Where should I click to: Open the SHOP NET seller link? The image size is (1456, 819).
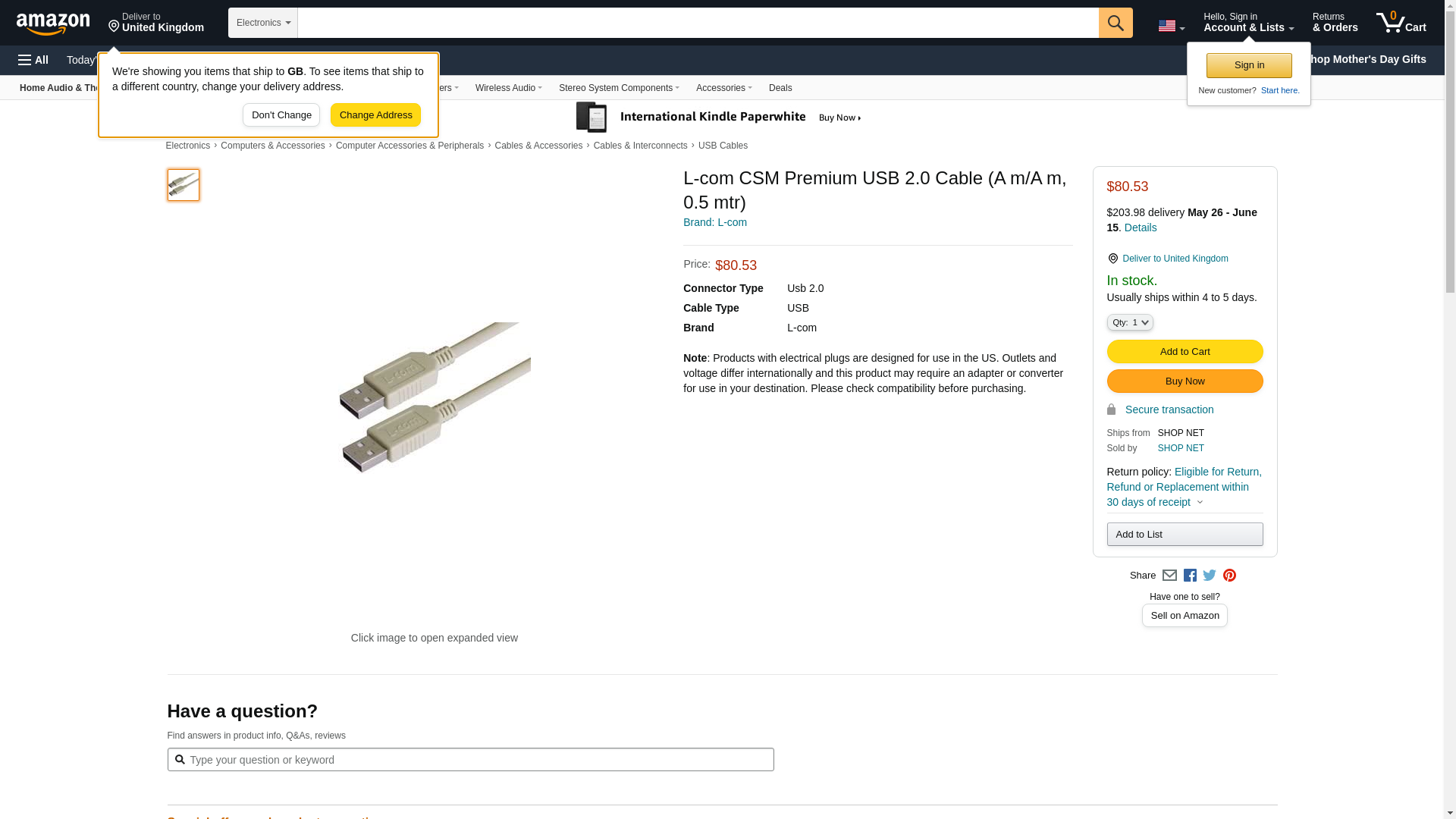coord(1180,448)
